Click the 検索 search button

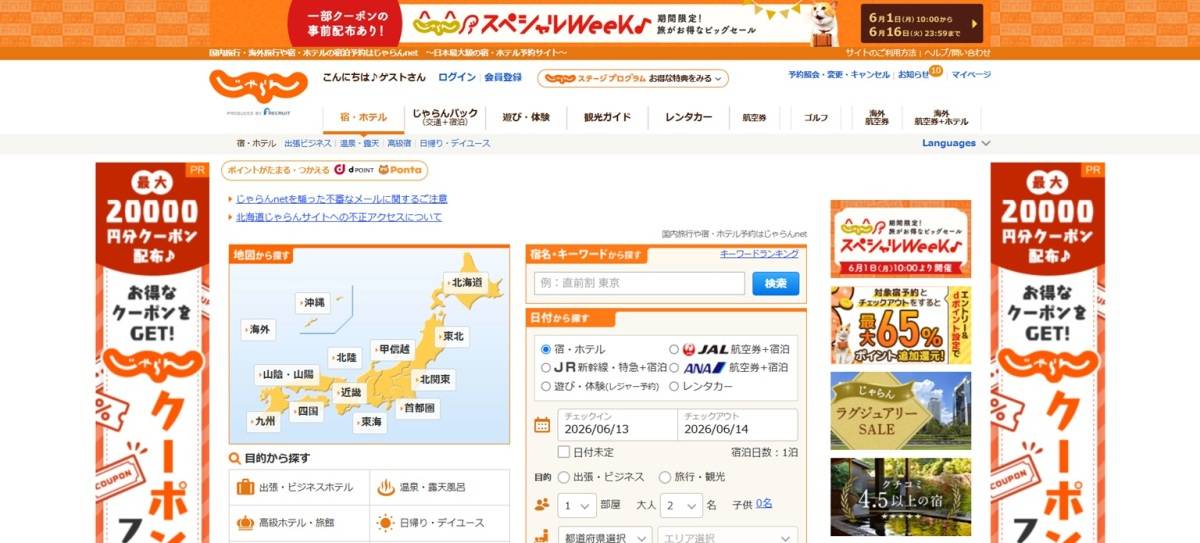click(x=776, y=283)
